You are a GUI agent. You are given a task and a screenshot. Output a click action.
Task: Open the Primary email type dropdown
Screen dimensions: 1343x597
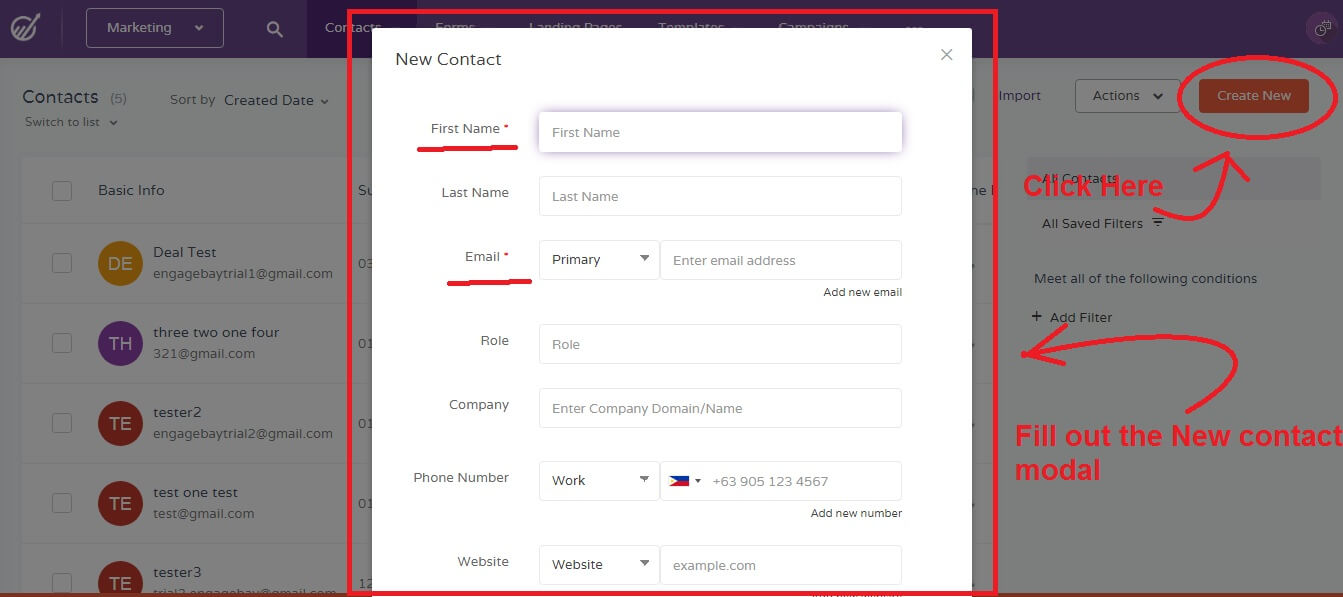coord(598,259)
